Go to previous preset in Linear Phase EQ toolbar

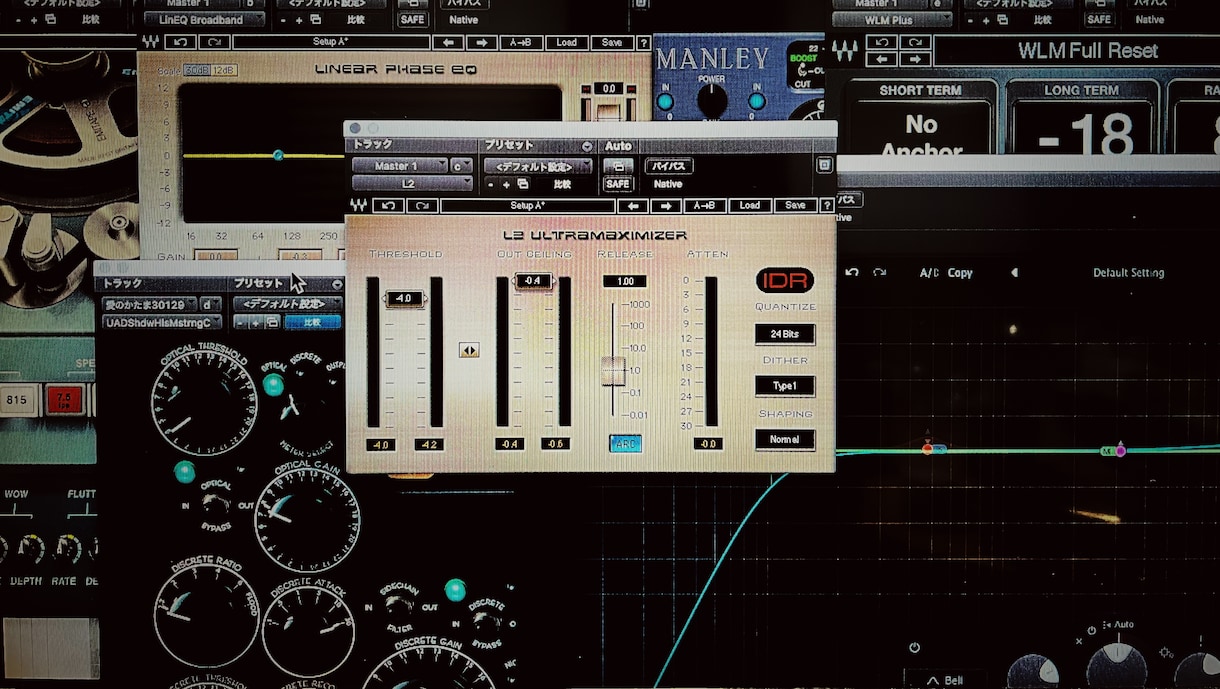446,42
